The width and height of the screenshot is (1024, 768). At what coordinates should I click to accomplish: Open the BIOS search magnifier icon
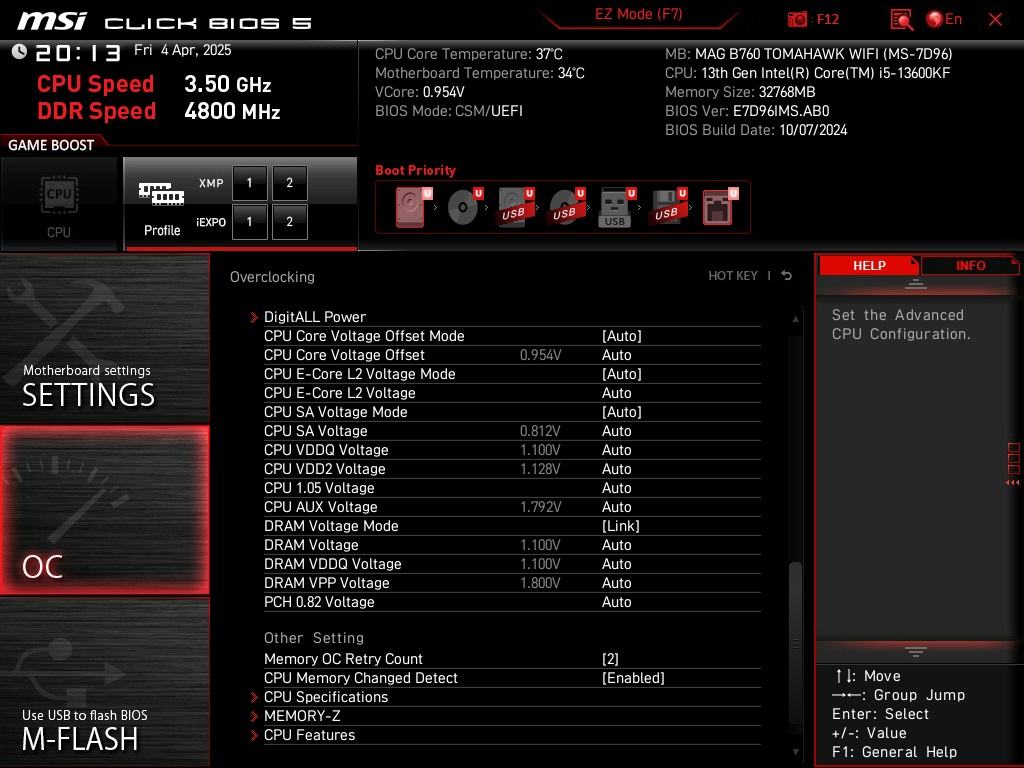pos(901,20)
